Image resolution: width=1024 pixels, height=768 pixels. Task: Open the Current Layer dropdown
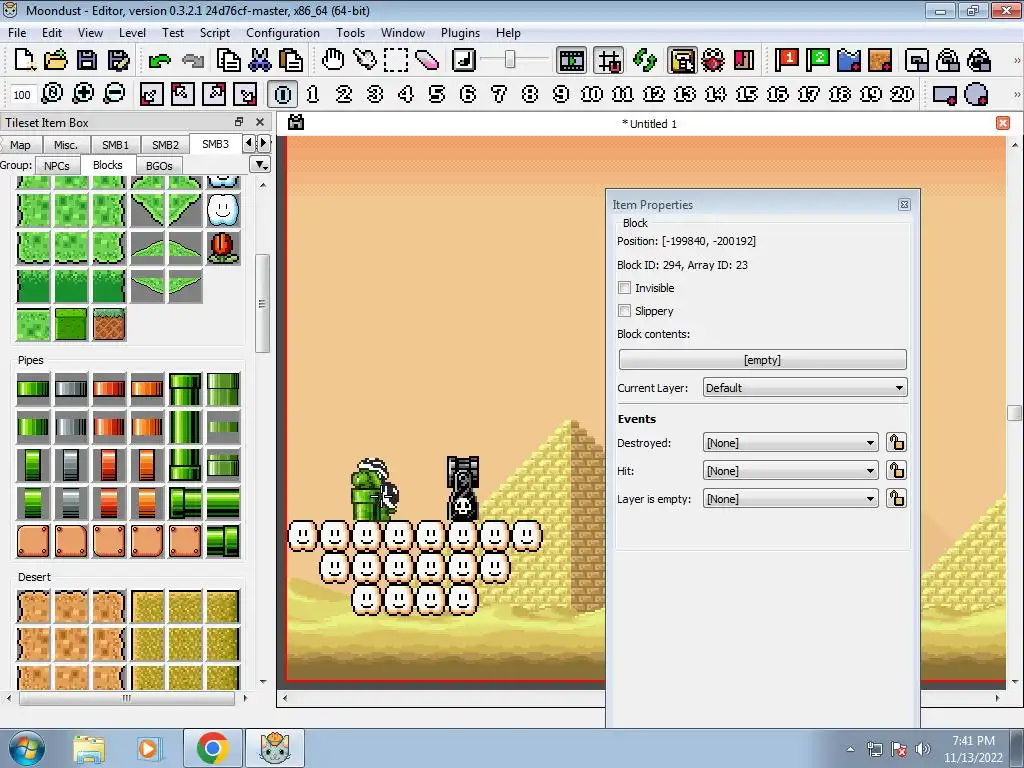tap(805, 388)
